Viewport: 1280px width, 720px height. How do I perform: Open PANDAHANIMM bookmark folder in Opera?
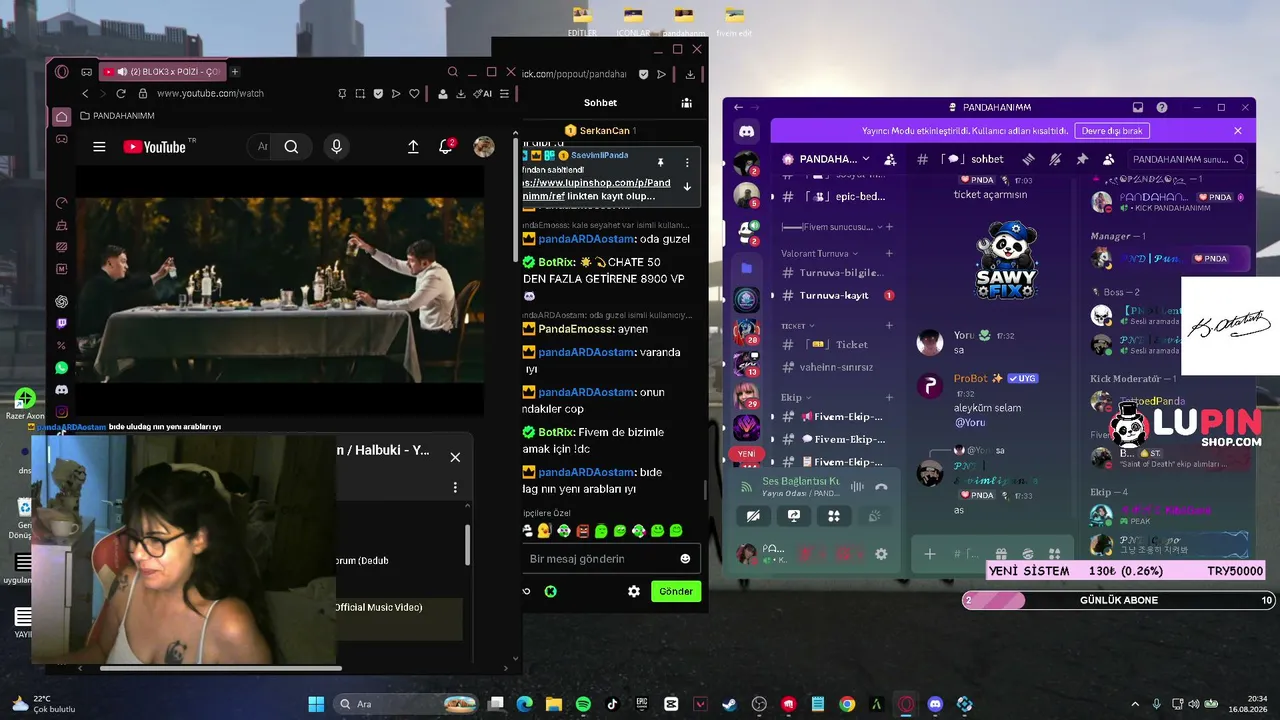pyautogui.click(x=116, y=116)
